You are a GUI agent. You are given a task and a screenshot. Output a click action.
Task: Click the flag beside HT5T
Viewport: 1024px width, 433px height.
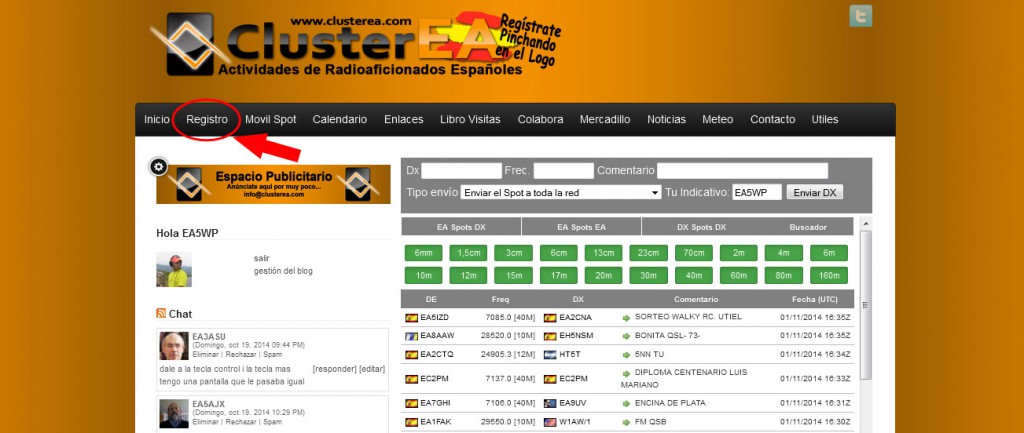[x=550, y=354]
